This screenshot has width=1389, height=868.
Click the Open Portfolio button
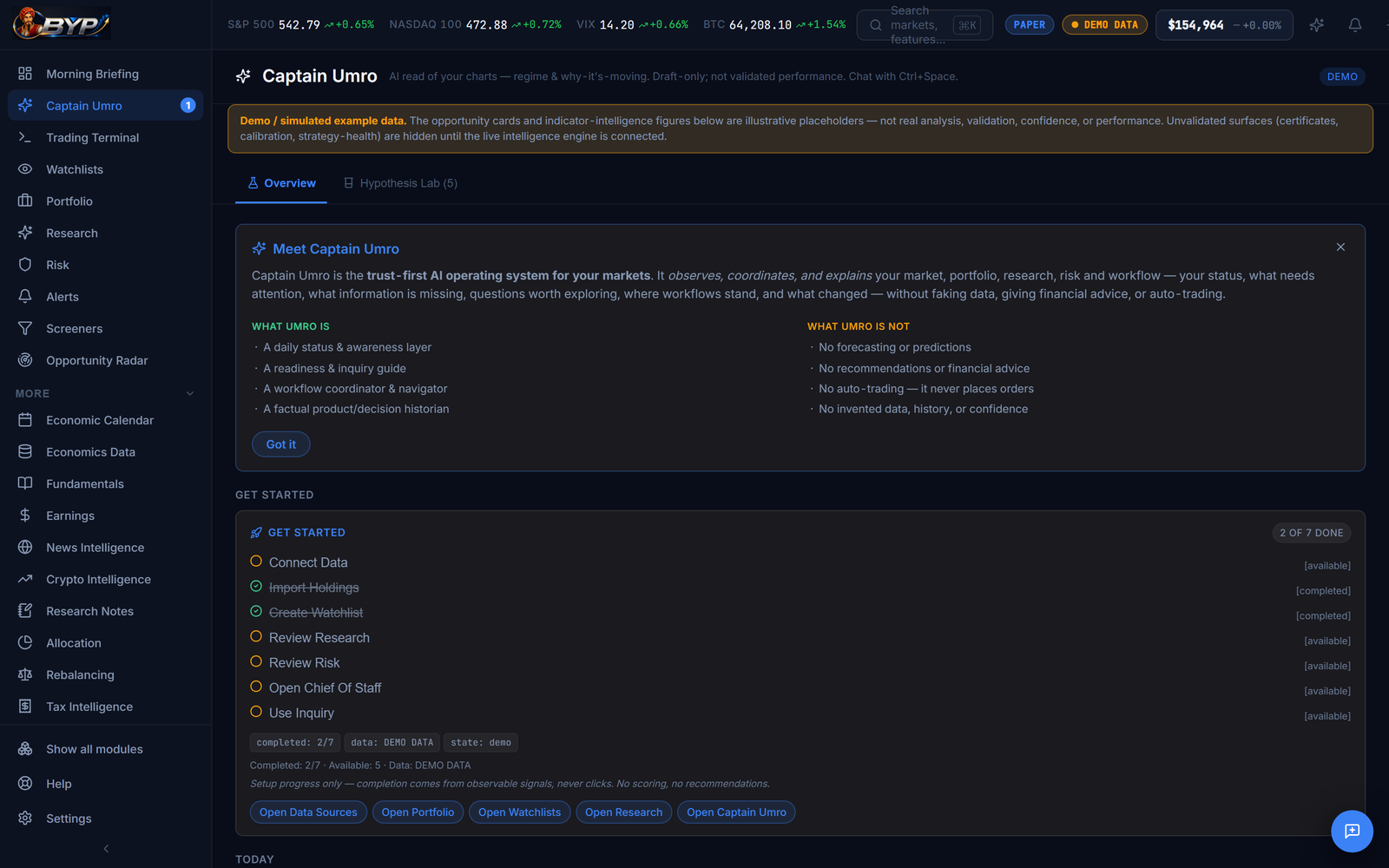coord(418,812)
